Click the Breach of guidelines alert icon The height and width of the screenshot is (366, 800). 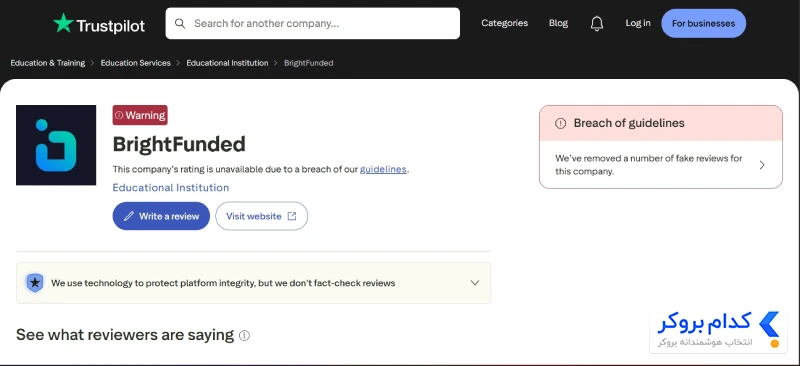tap(560, 123)
